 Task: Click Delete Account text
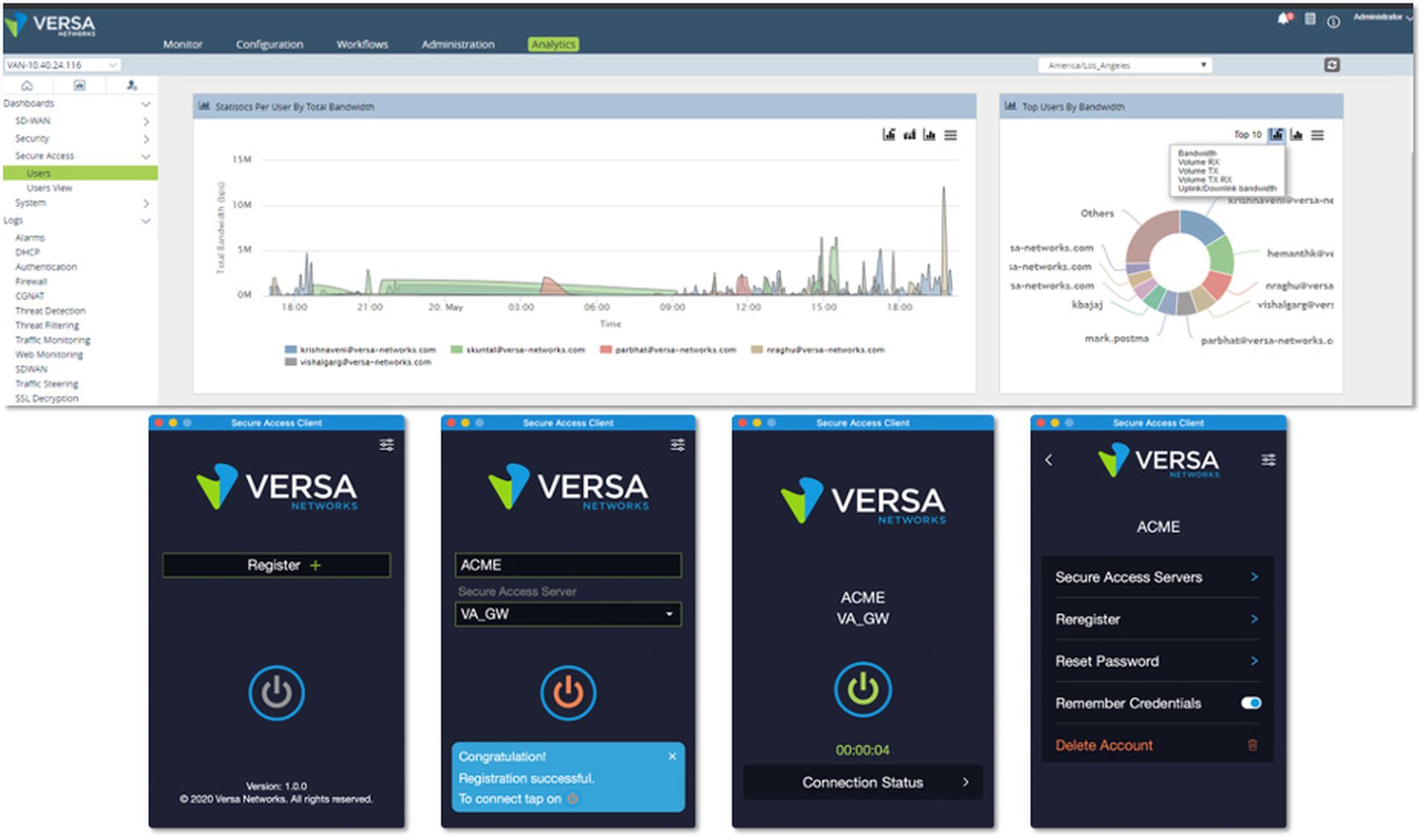click(x=1104, y=745)
